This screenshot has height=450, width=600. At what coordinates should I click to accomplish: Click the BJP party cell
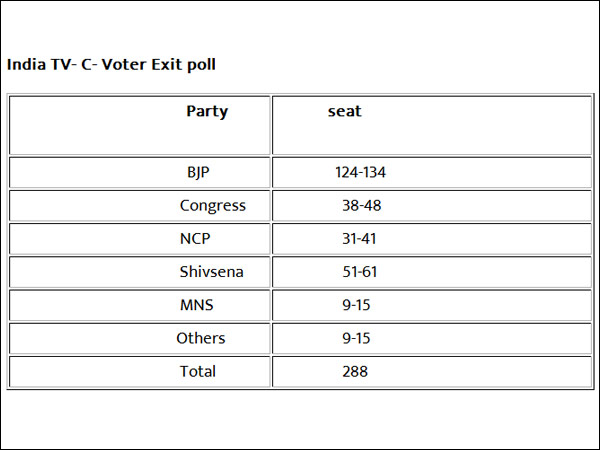pyautogui.click(x=198, y=173)
